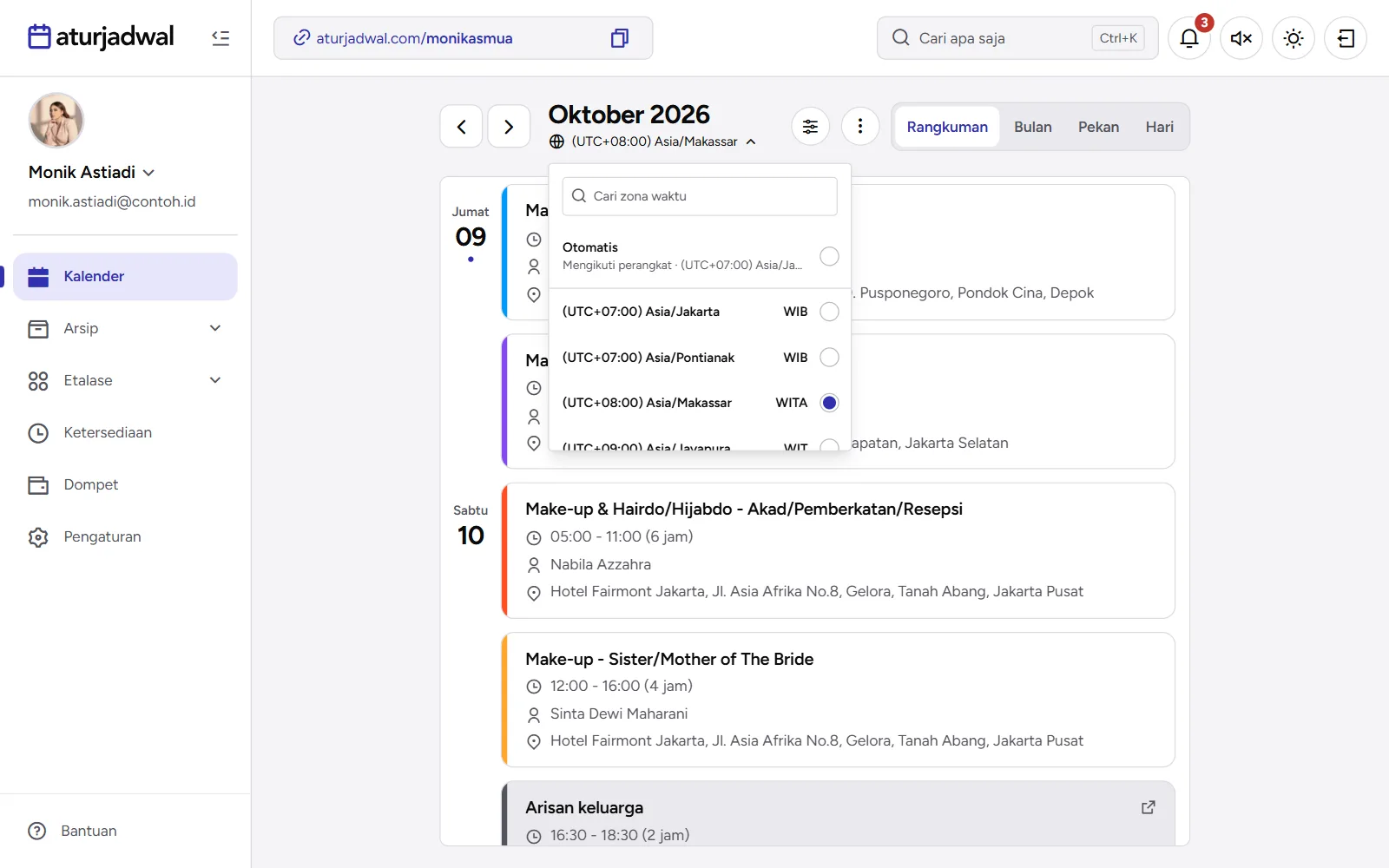Go to previous month arrow

pos(461,127)
